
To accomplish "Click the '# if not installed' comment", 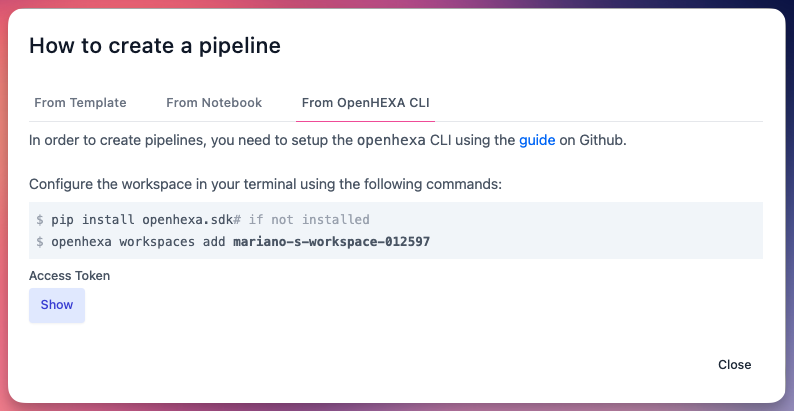I will [x=301, y=220].
